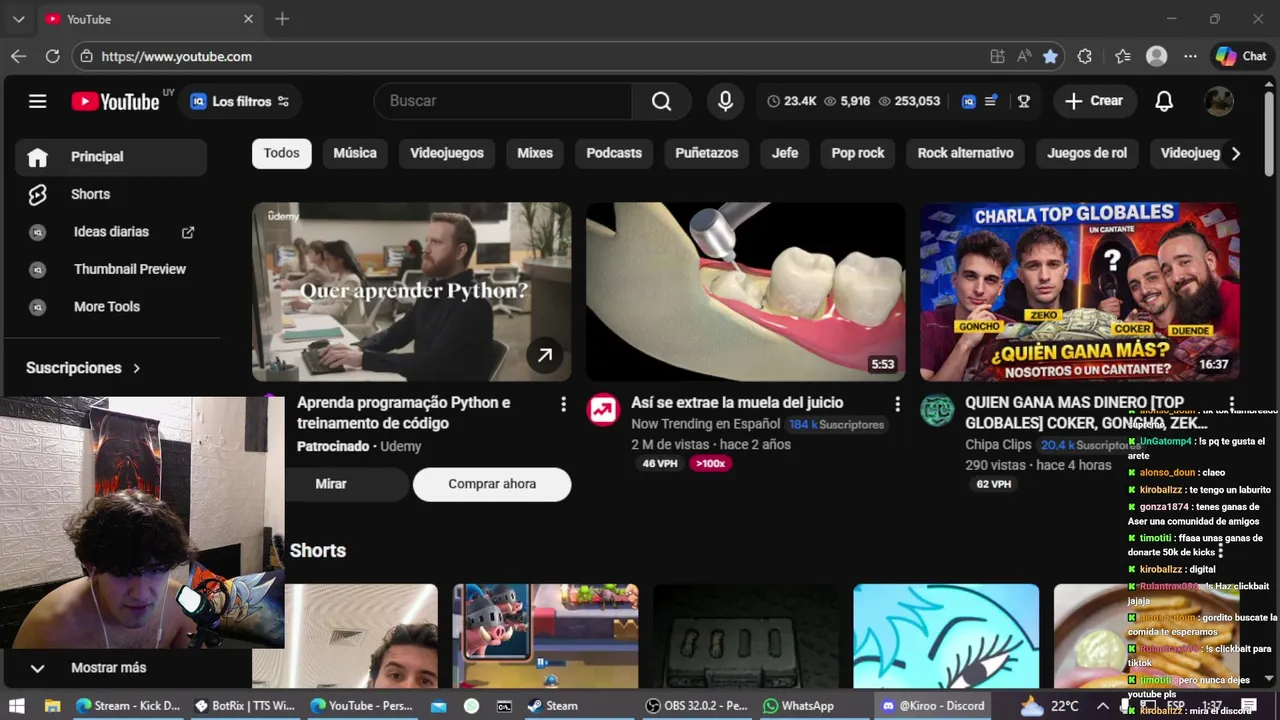Show more filter chips with the right arrow
The height and width of the screenshot is (720, 1280).
[x=1236, y=153]
